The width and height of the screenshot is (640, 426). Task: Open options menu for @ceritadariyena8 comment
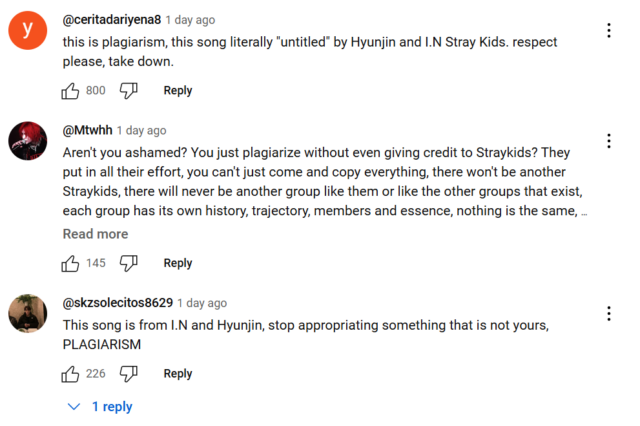(609, 30)
